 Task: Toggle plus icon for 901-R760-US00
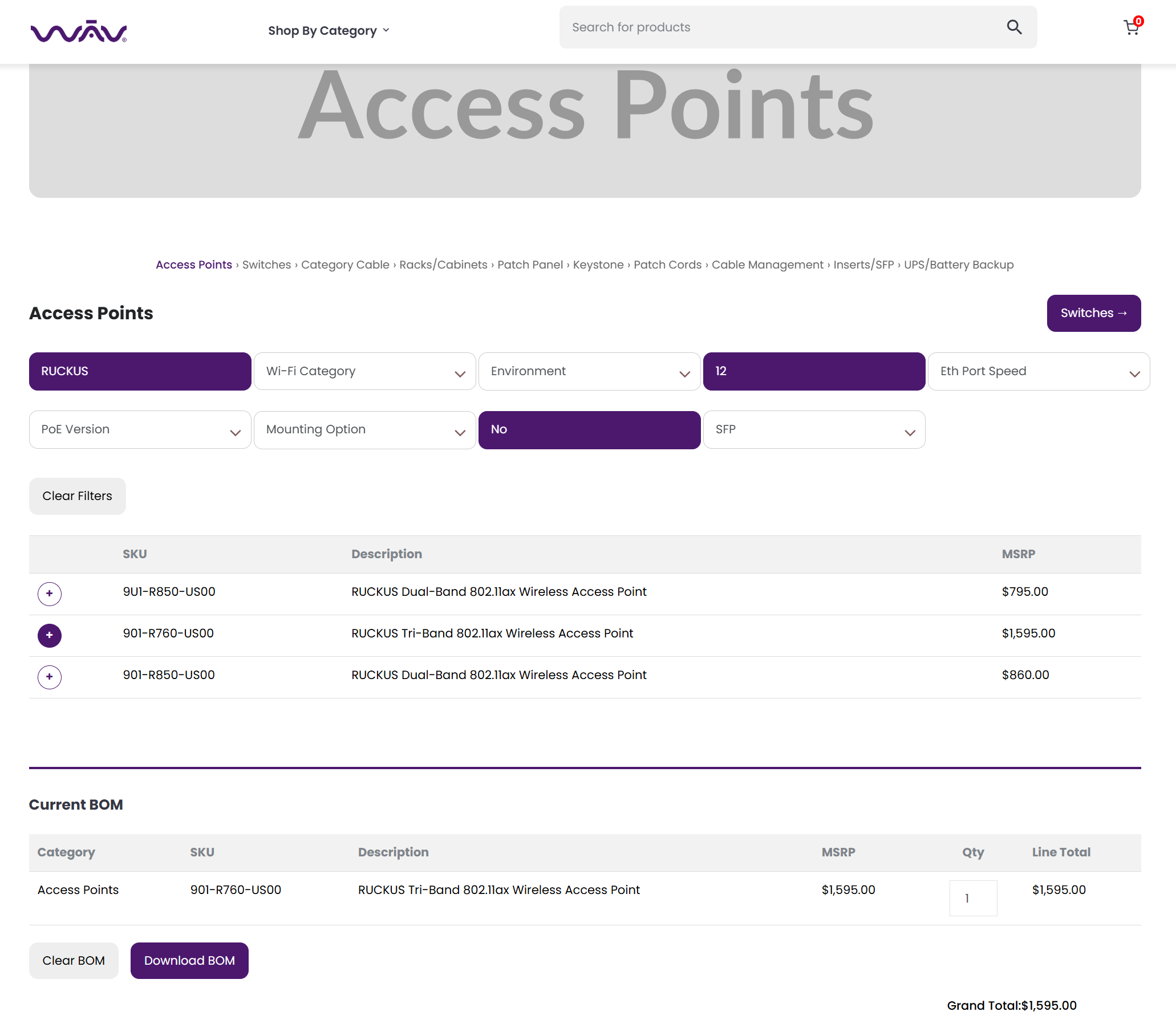(x=50, y=636)
